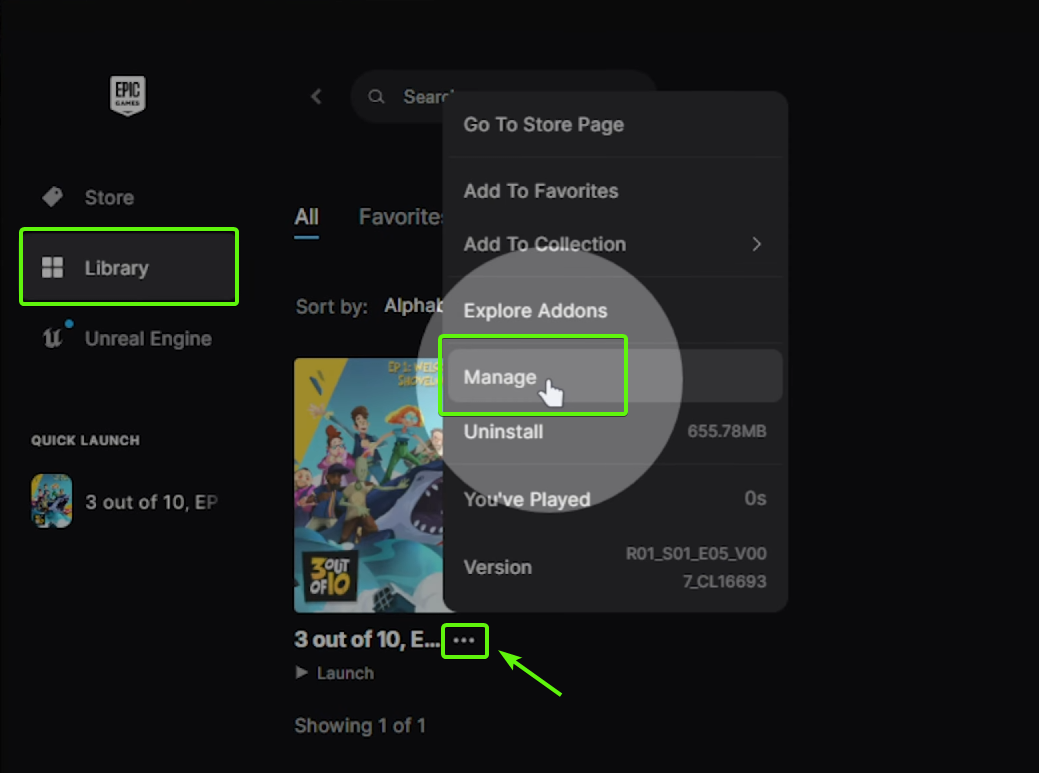The width and height of the screenshot is (1039, 773).
Task: Click the search magnifier icon
Action: click(x=376, y=97)
